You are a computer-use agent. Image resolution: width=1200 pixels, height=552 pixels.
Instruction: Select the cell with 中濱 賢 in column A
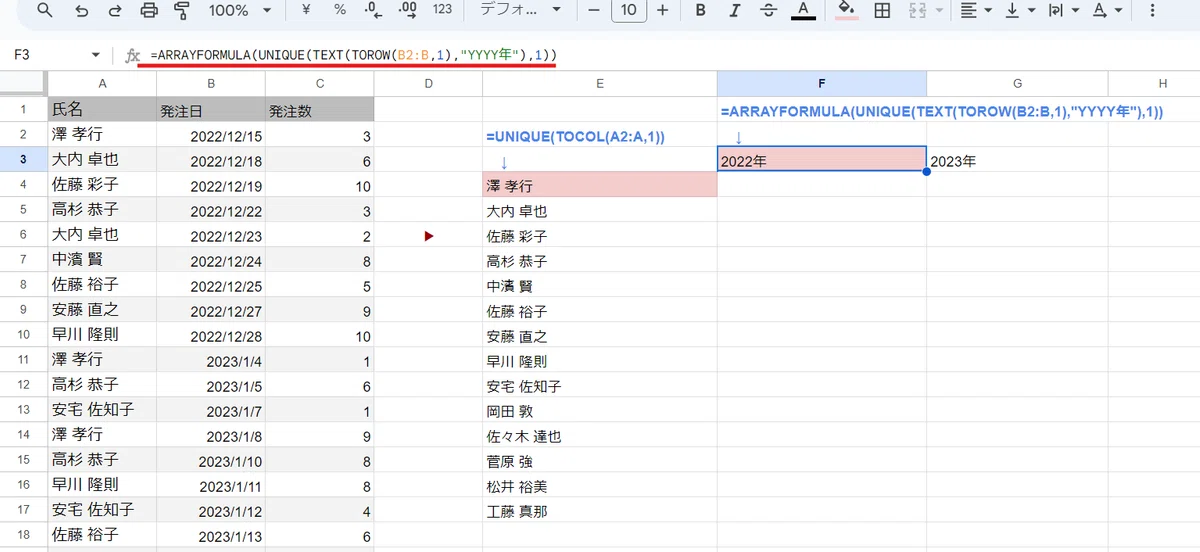coord(102,260)
